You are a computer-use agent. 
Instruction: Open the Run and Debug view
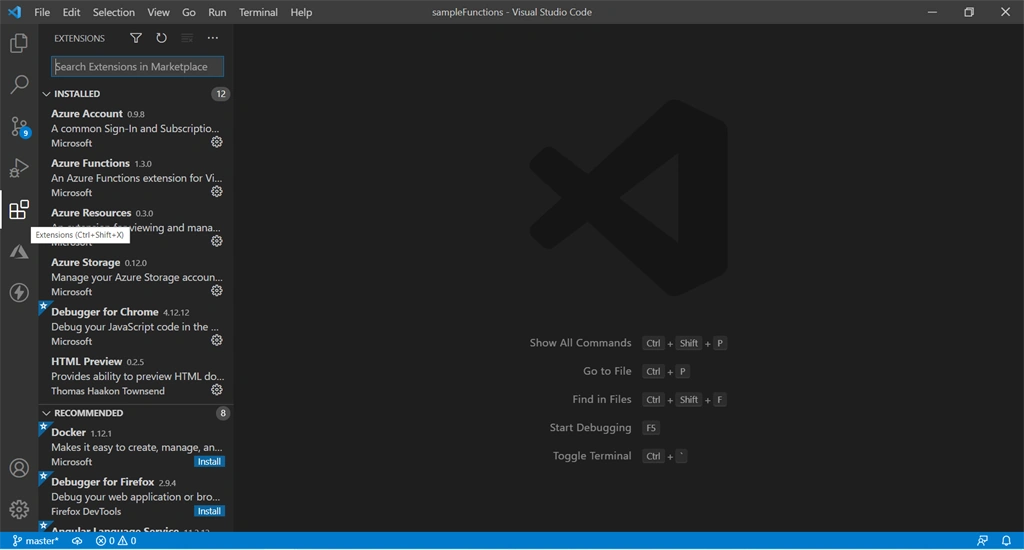click(19, 168)
